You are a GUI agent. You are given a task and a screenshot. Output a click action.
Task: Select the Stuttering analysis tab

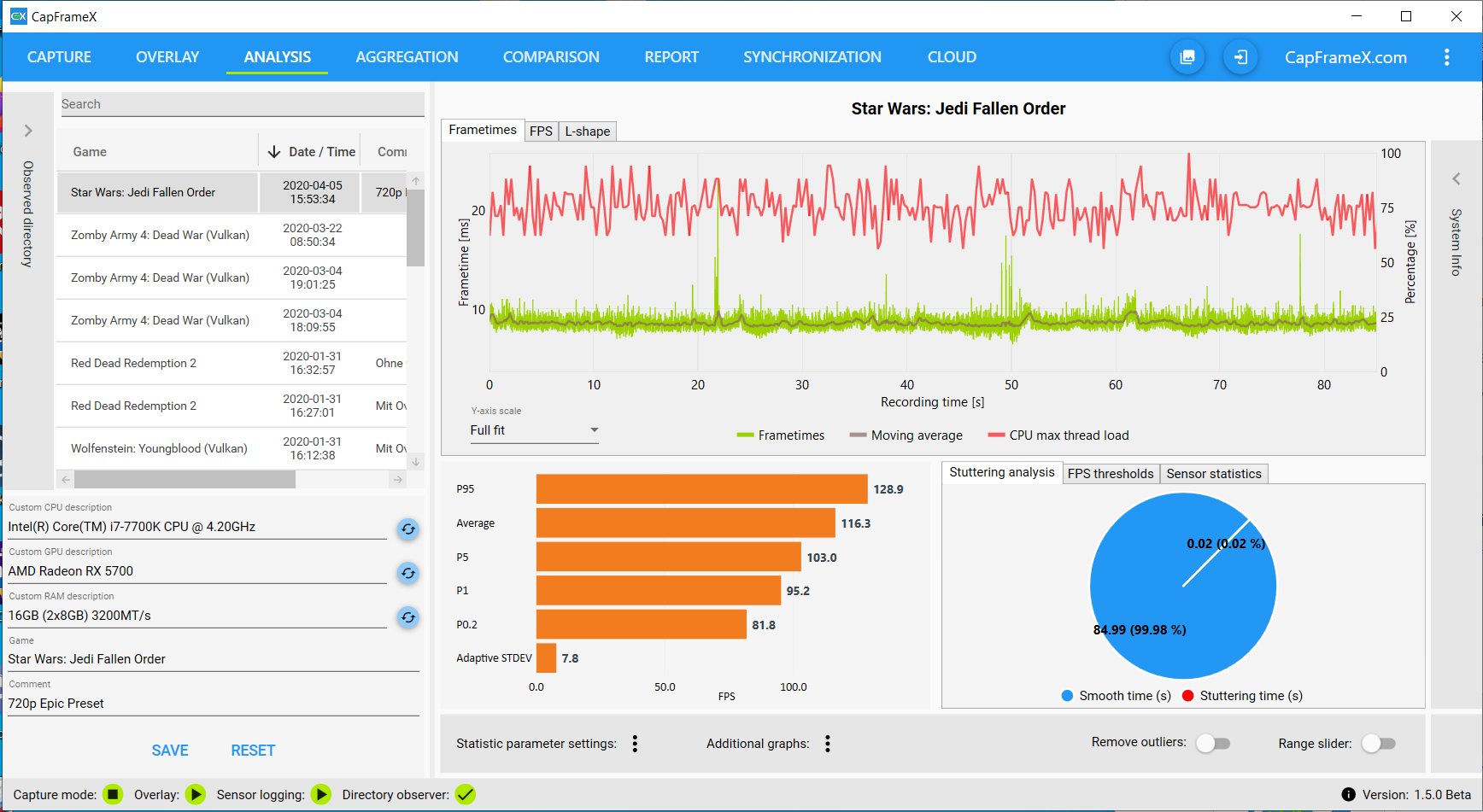point(1002,472)
